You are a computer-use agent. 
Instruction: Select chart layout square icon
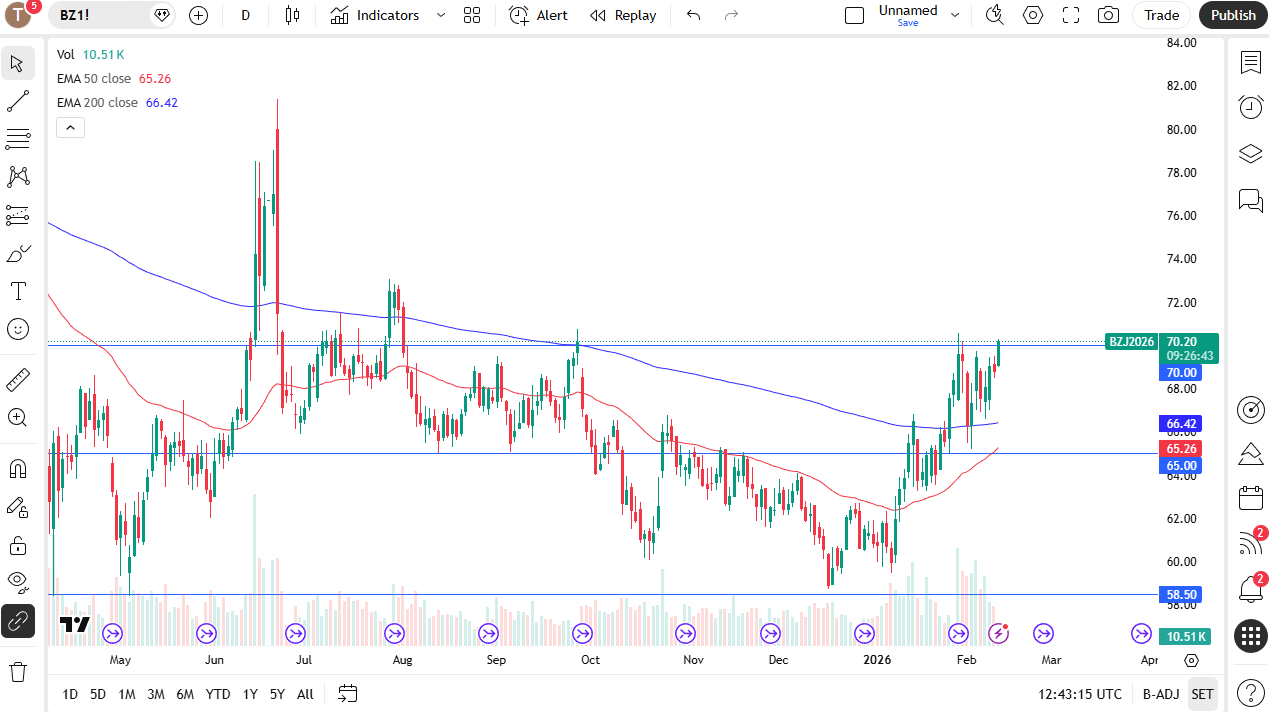tap(854, 15)
